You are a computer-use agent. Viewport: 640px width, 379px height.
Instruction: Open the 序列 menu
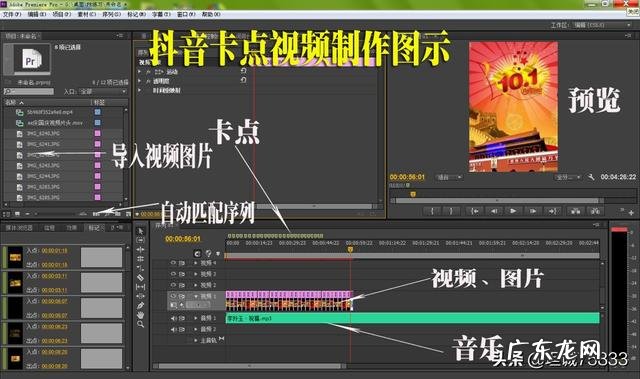pos(111,15)
